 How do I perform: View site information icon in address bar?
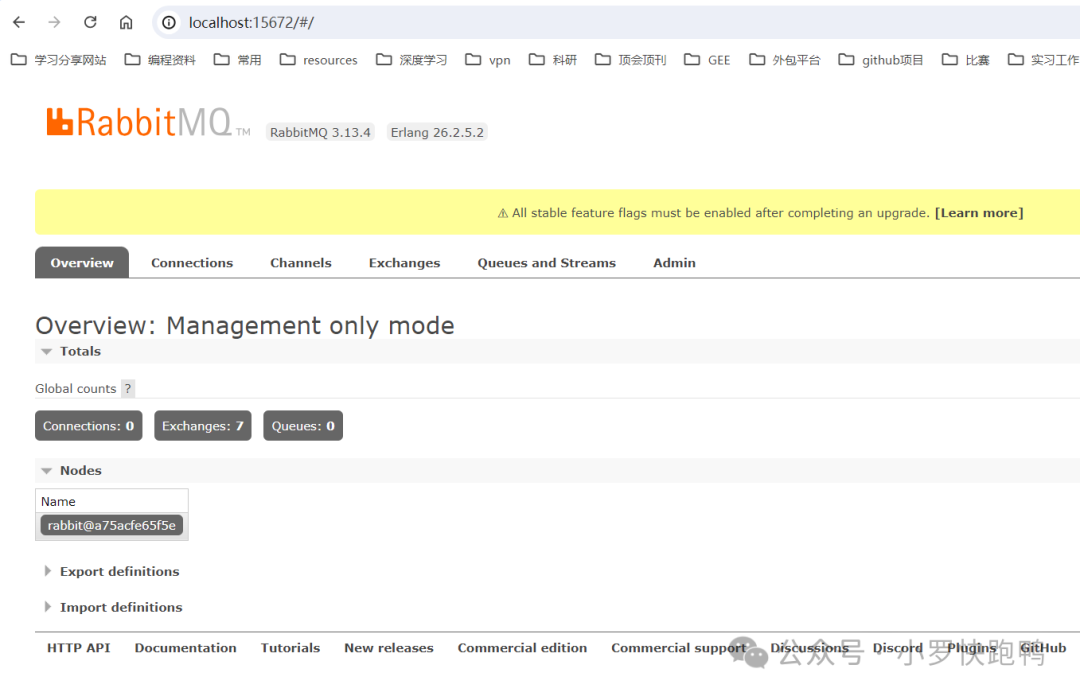[x=169, y=23]
